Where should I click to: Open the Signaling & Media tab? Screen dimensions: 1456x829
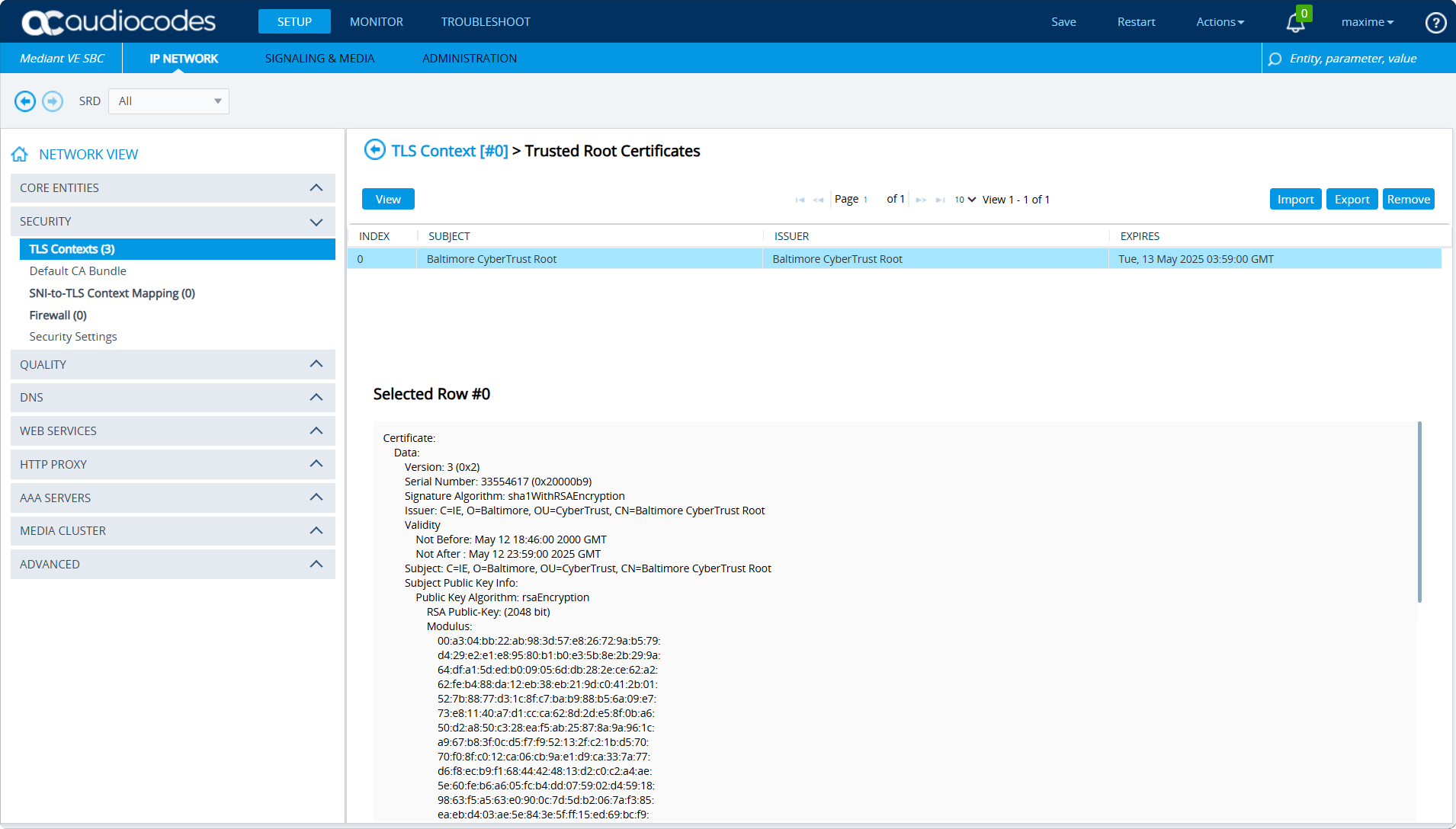click(319, 59)
